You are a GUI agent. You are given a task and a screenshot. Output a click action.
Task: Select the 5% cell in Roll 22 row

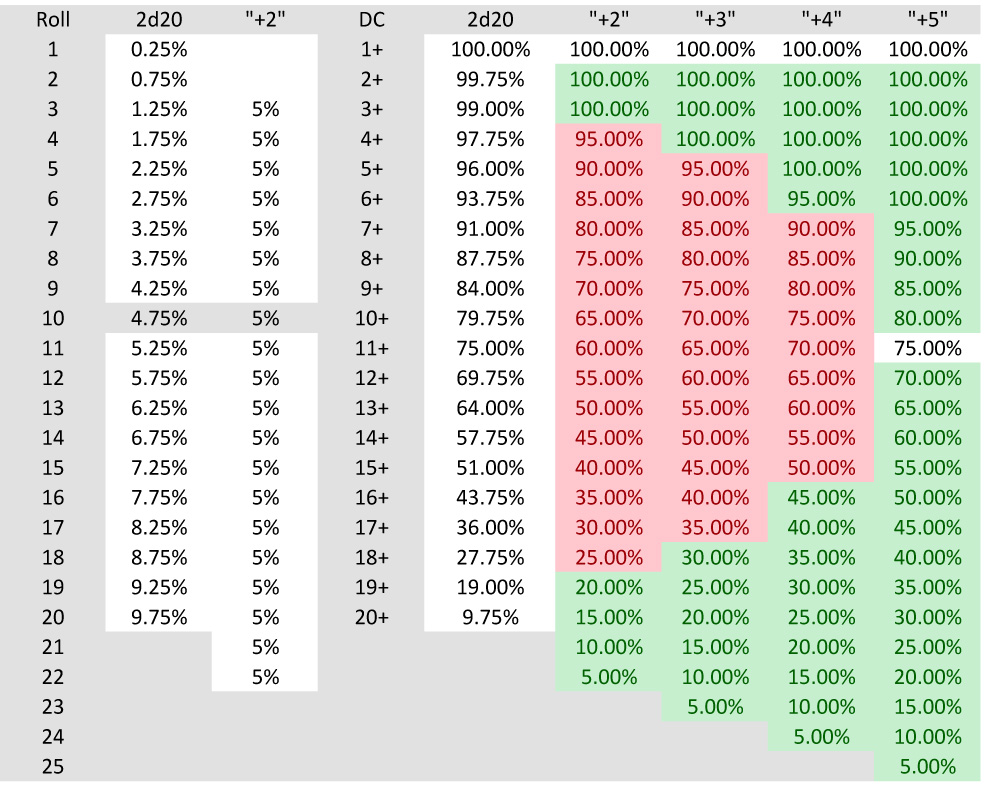pos(265,677)
